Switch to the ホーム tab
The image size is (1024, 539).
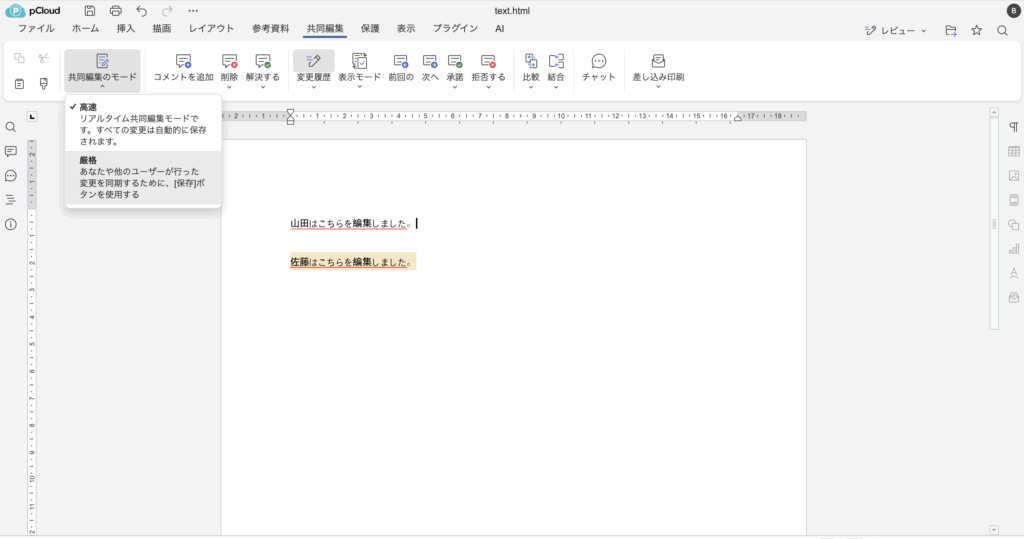tap(86, 29)
